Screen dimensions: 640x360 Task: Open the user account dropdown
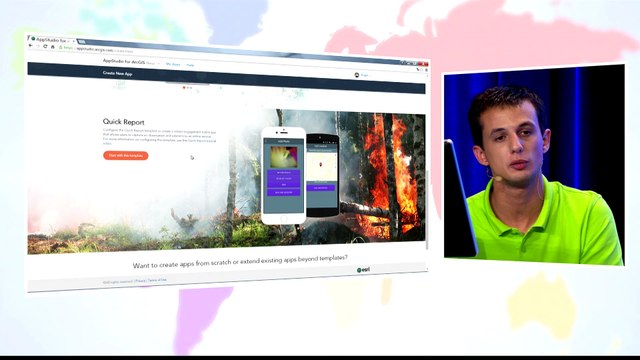pos(363,75)
